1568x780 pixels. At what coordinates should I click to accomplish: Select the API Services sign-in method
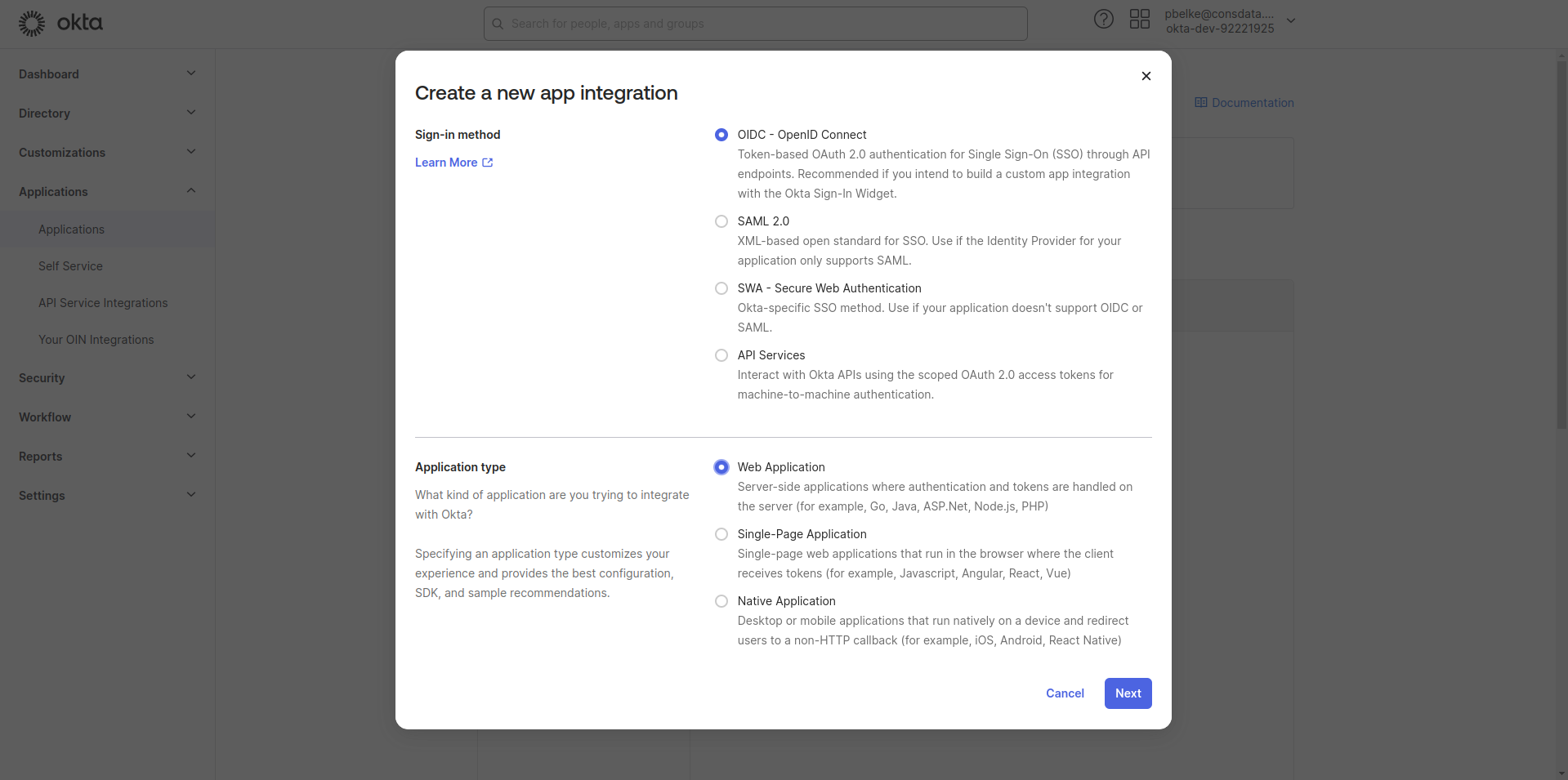click(721, 355)
